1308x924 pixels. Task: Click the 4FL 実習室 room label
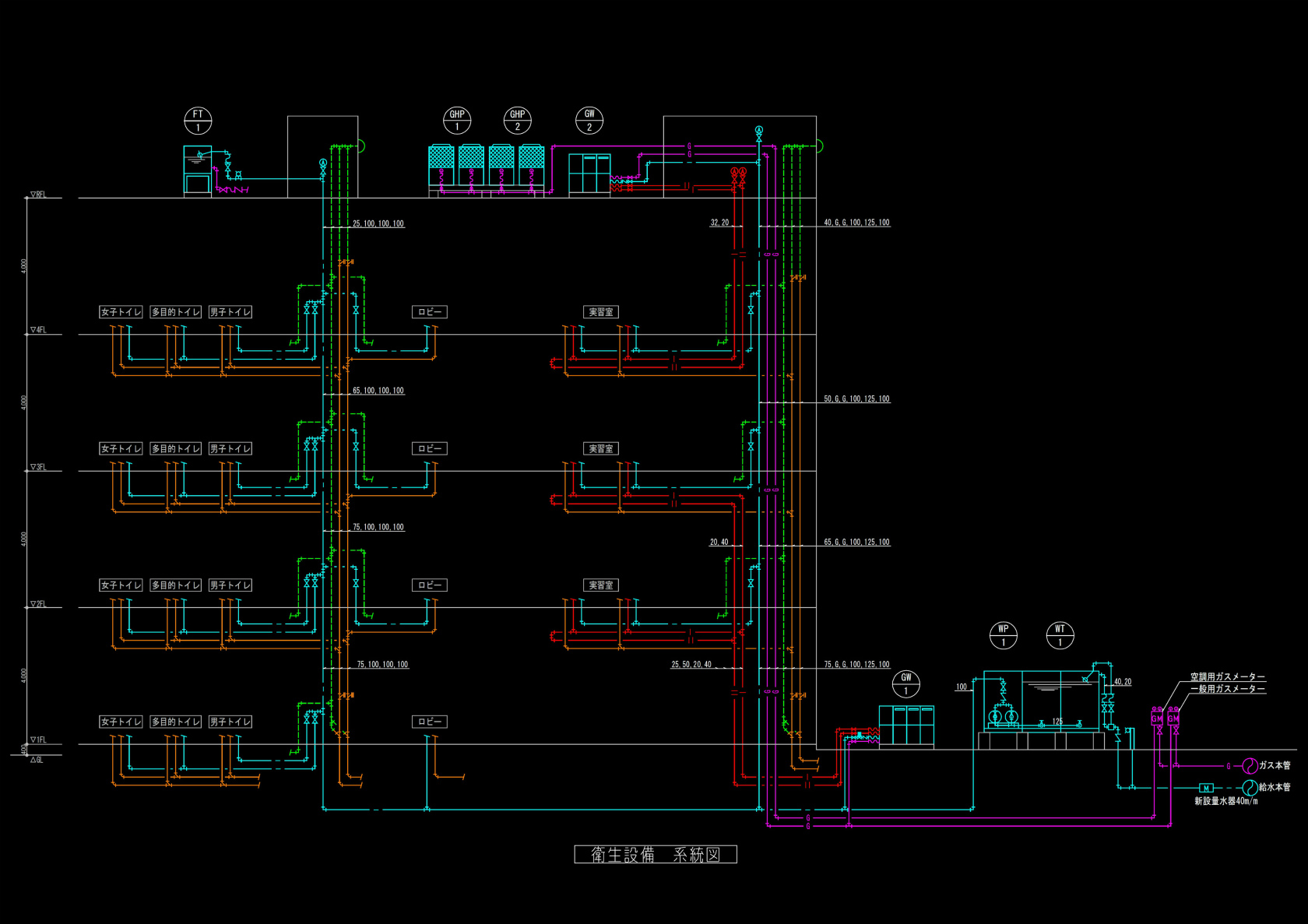tap(600, 312)
